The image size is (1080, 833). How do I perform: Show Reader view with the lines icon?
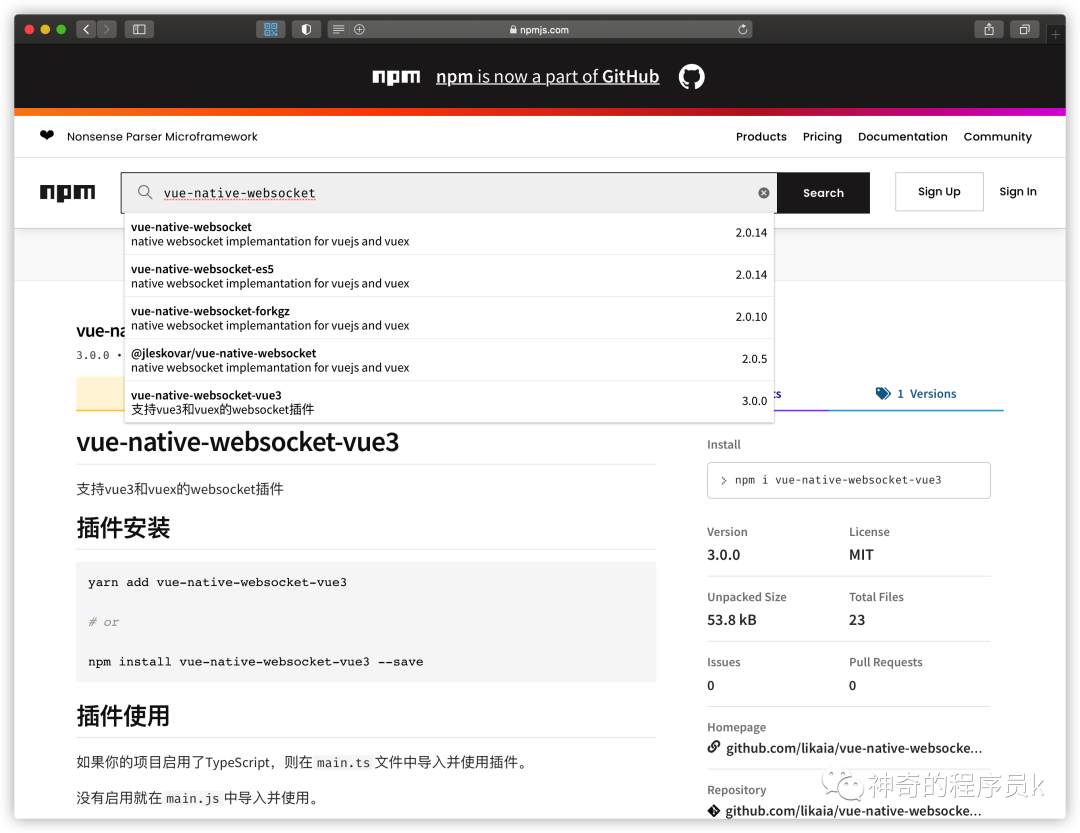tap(338, 29)
